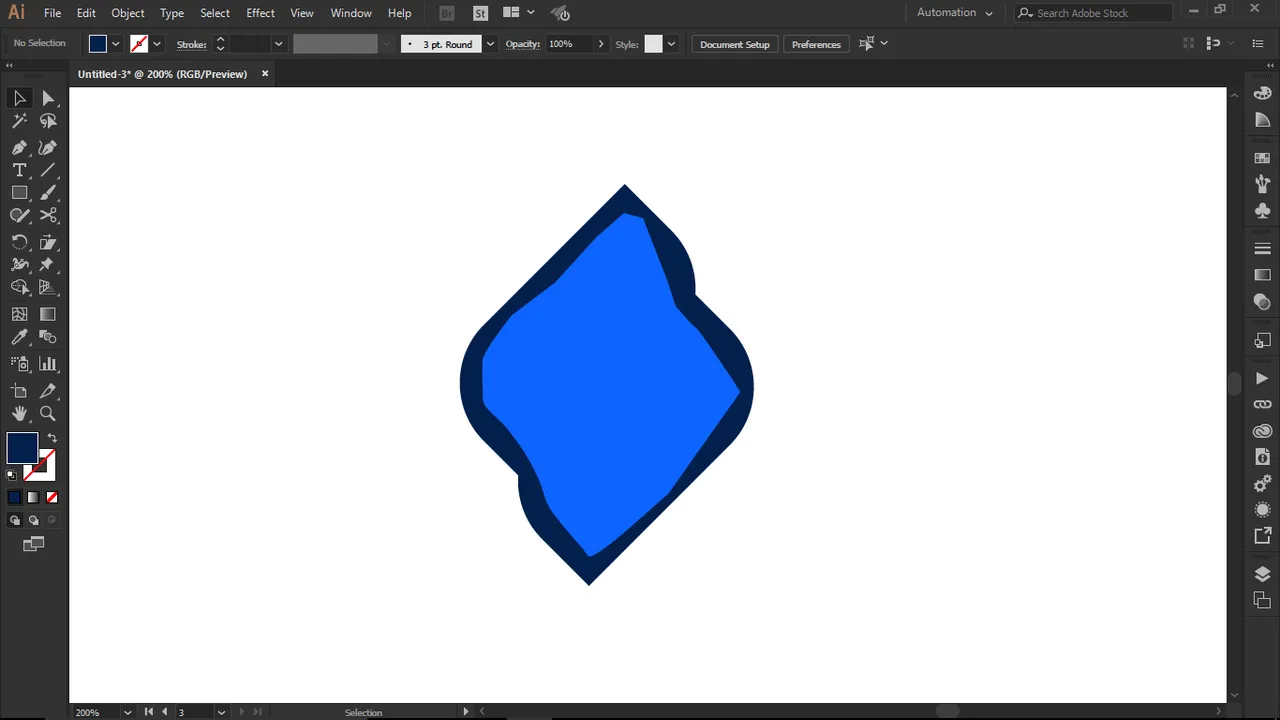This screenshot has height=720, width=1280.
Task: Open the Window menu
Action: (x=351, y=13)
